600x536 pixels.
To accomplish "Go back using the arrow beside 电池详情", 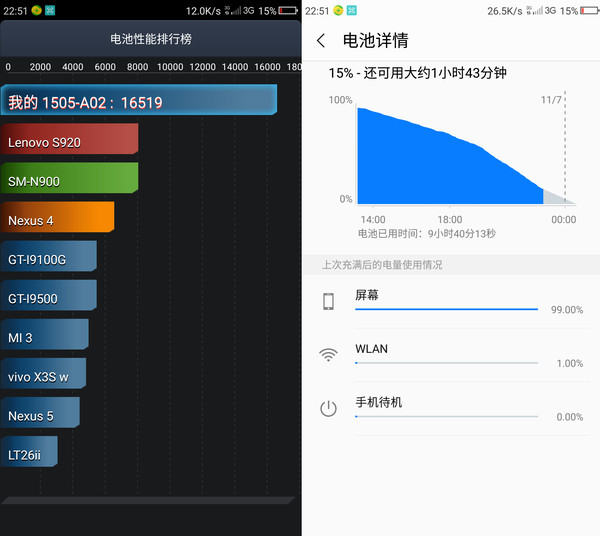I will (x=321, y=40).
